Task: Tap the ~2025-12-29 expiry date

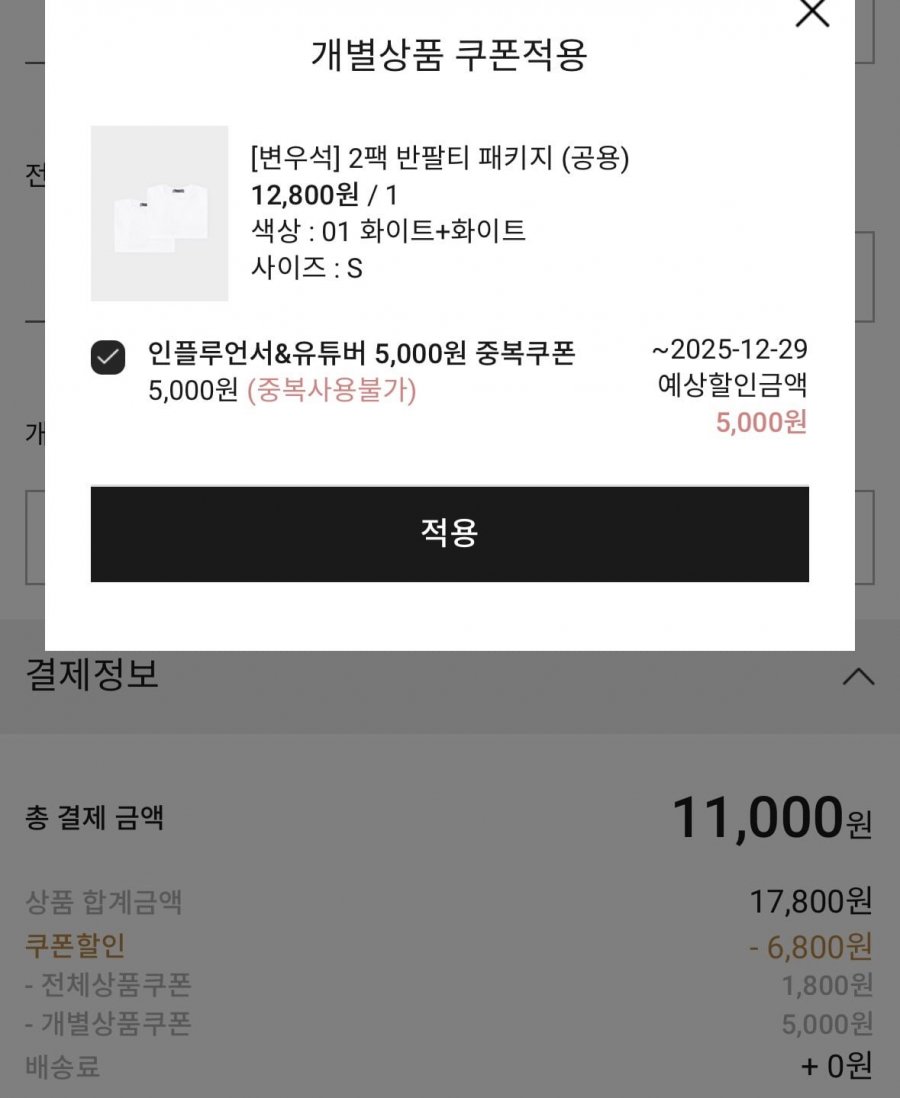Action: pos(730,350)
